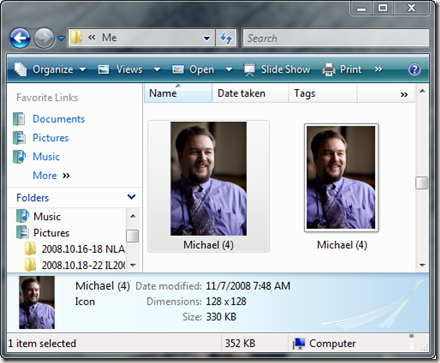
Task: Collapse the Folders pane chevron
Action: [x=131, y=197]
